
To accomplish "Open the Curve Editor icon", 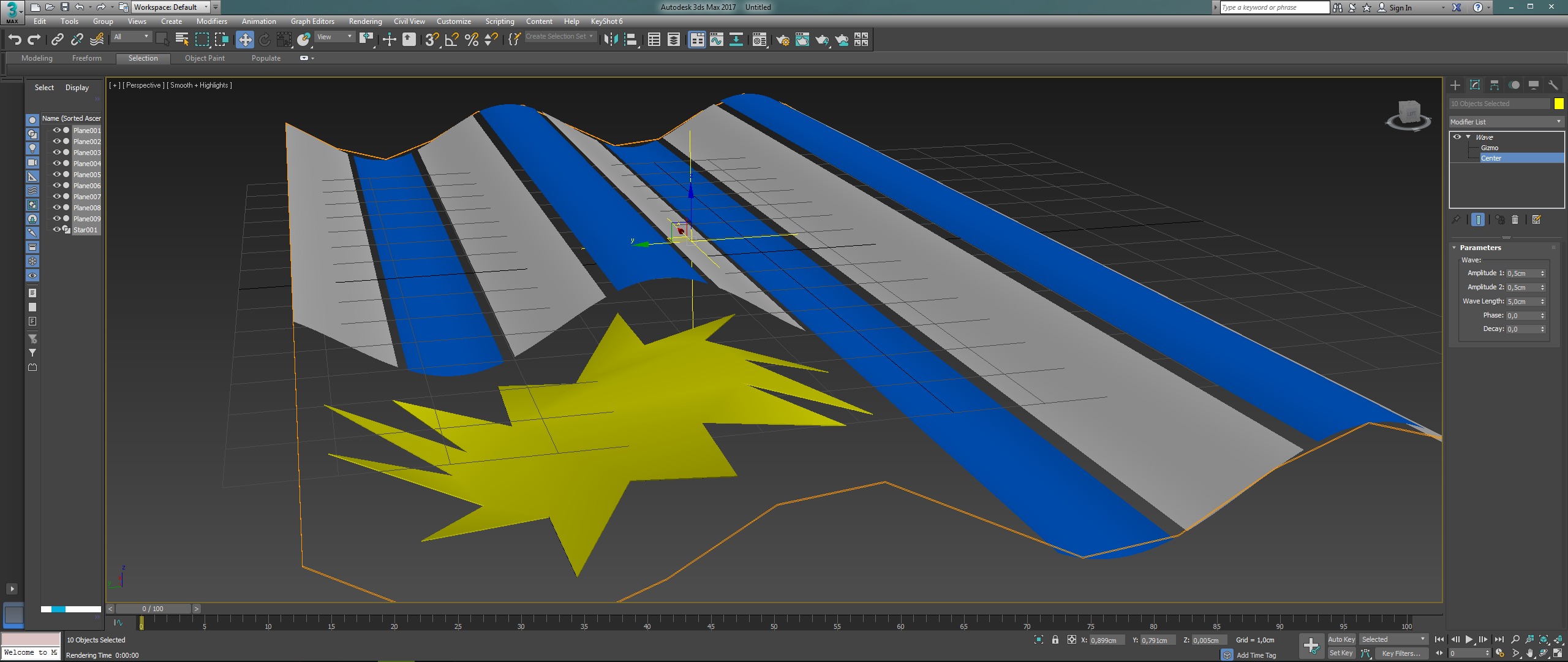I will pos(716,40).
